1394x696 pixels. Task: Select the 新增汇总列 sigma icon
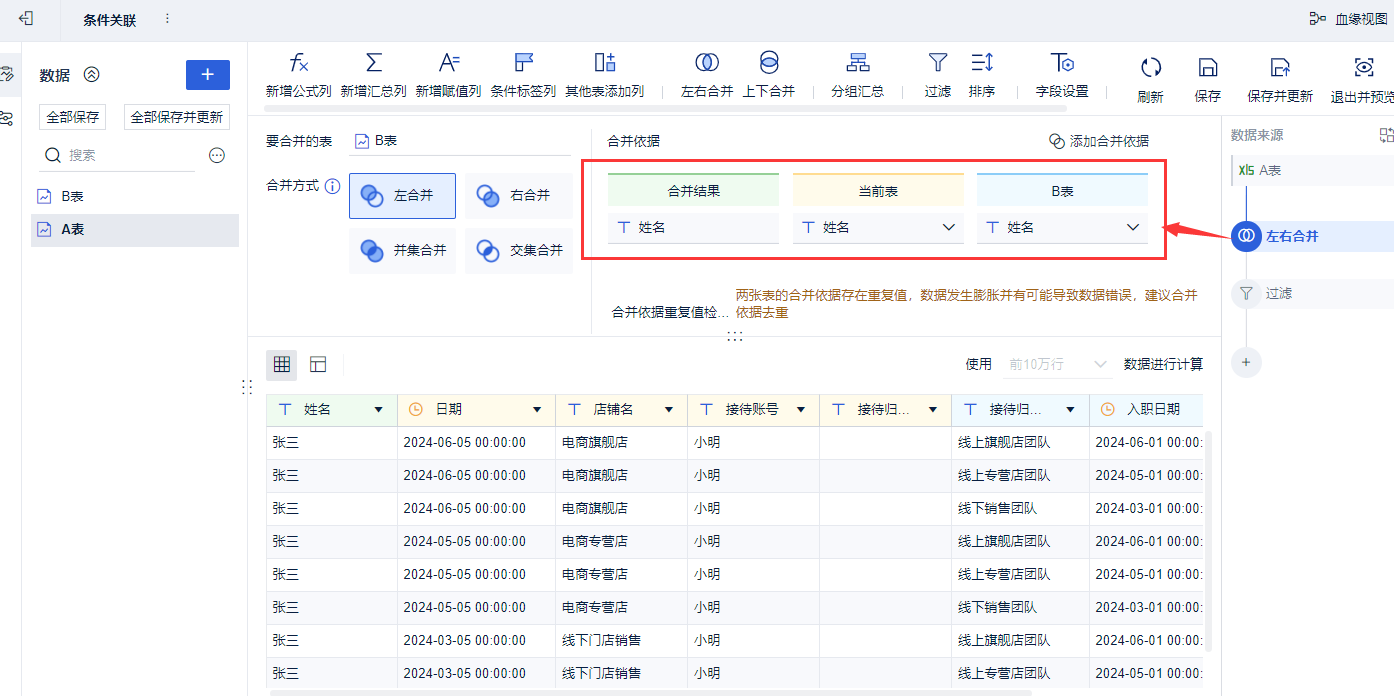pos(374,63)
